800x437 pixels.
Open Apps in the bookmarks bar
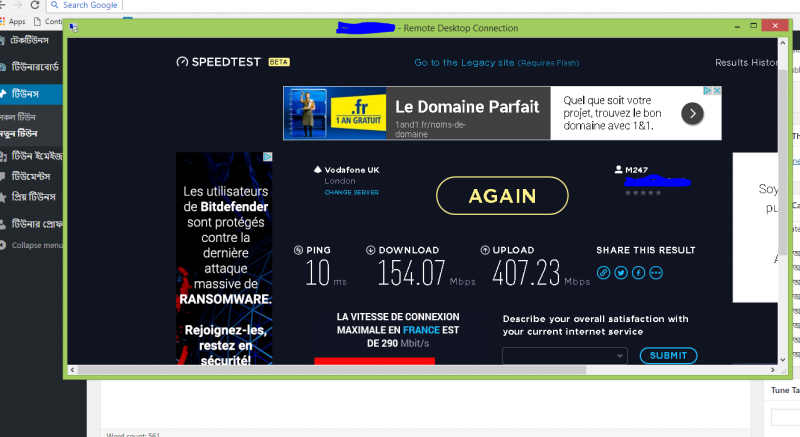13,21
